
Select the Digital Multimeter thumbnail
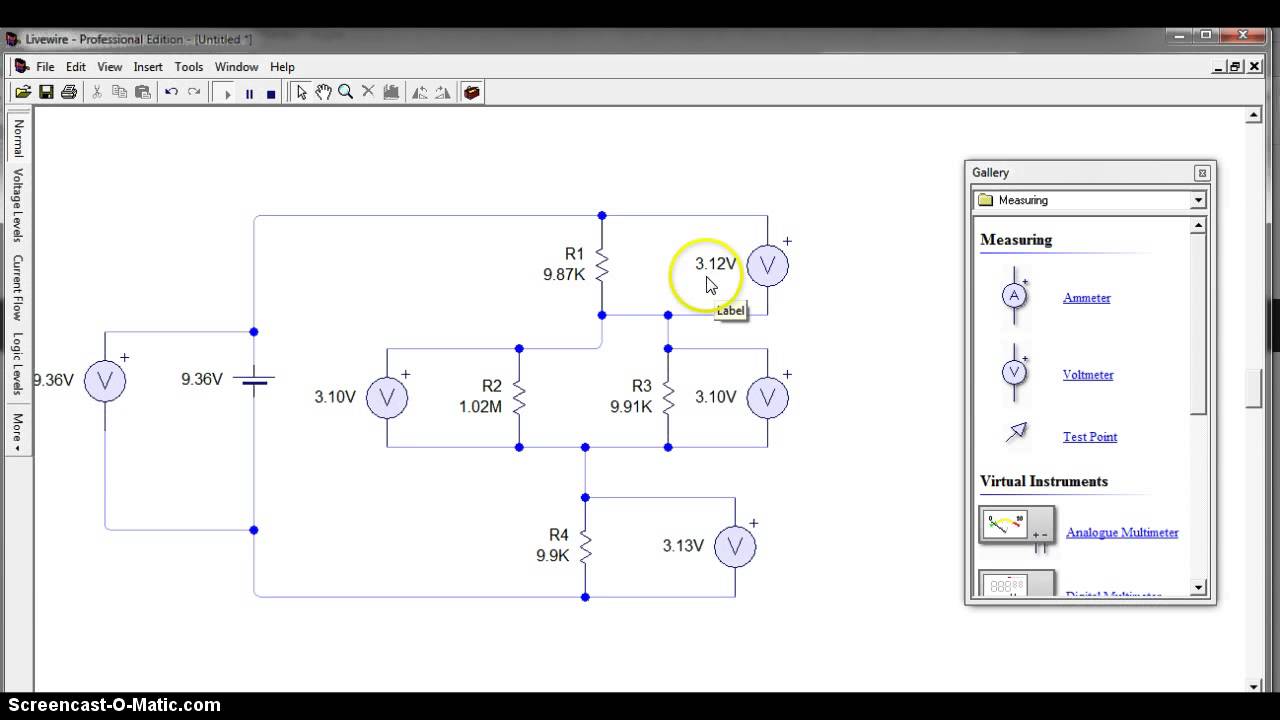(1017, 583)
